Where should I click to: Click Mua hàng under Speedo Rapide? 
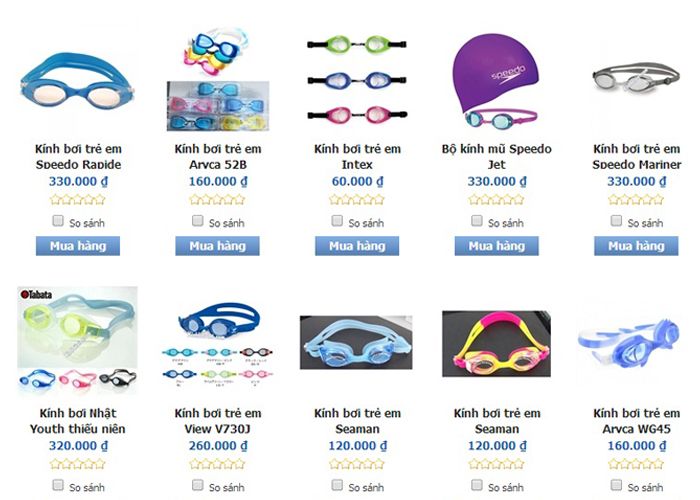tap(78, 246)
